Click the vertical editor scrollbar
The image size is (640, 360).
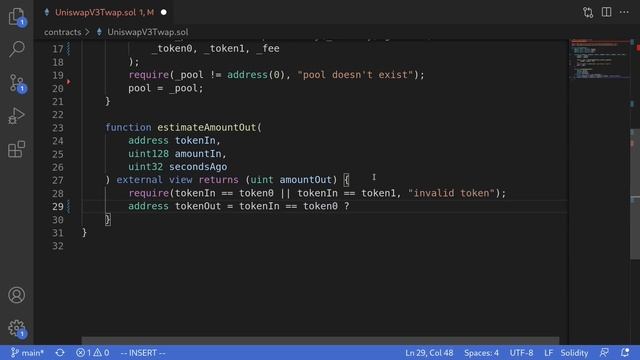tap(635, 193)
